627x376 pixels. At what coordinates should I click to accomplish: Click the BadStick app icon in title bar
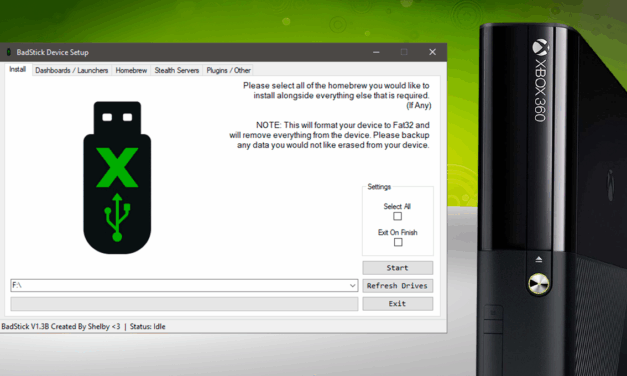pyautogui.click(x=8, y=52)
